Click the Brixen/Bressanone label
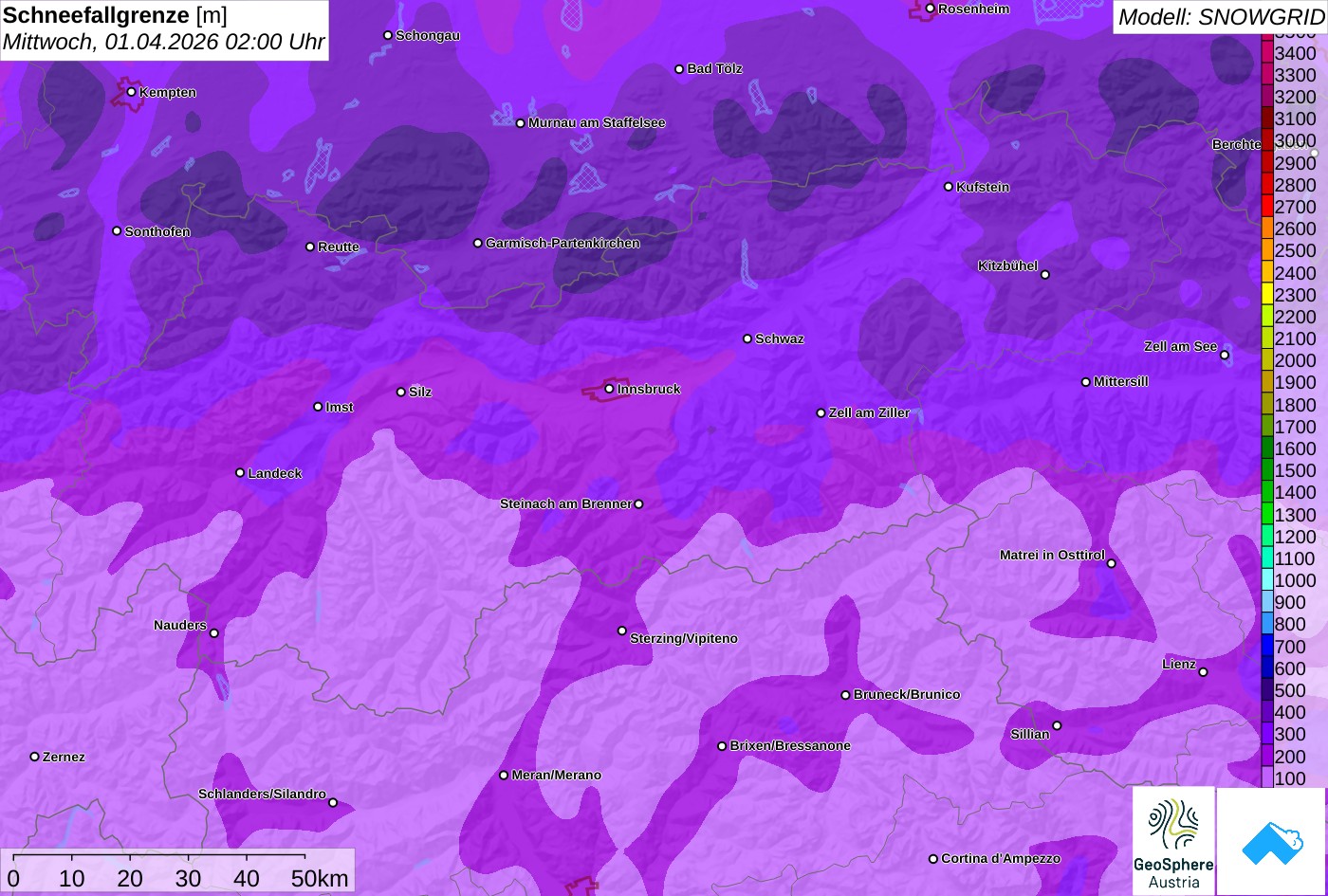Viewport: 1328px width, 896px height. 790,745
